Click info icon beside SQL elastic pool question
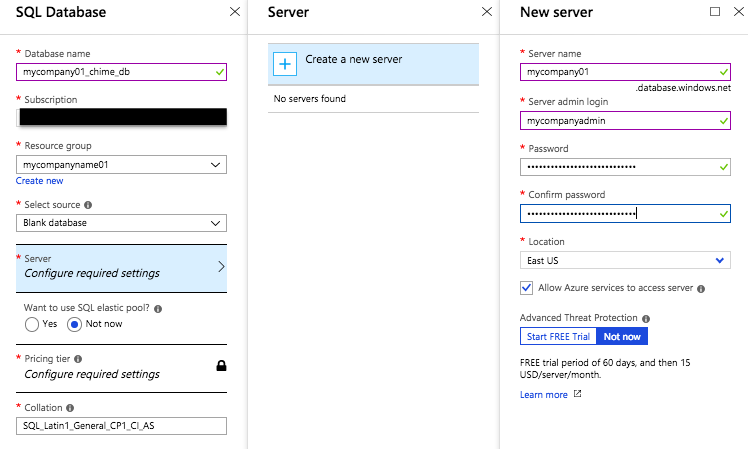 (x=158, y=309)
